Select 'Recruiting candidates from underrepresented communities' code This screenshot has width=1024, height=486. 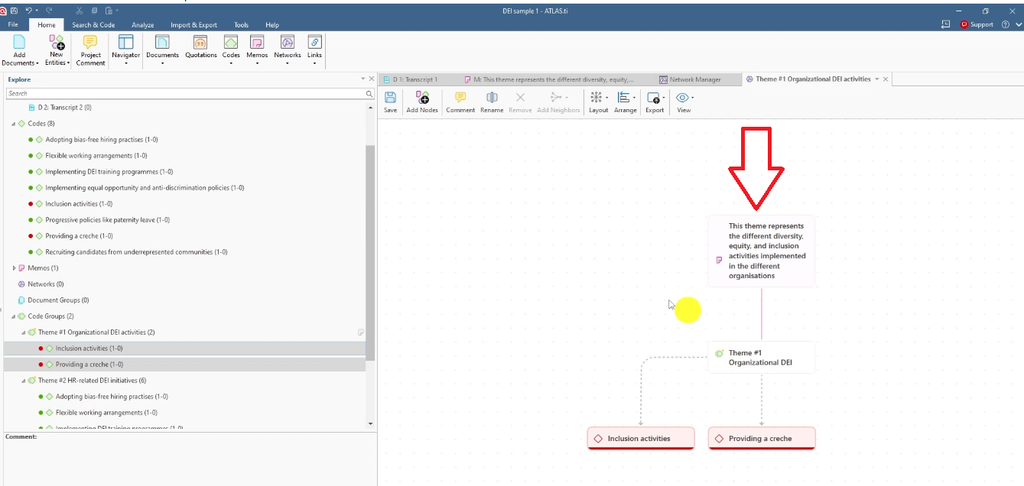click(136, 251)
